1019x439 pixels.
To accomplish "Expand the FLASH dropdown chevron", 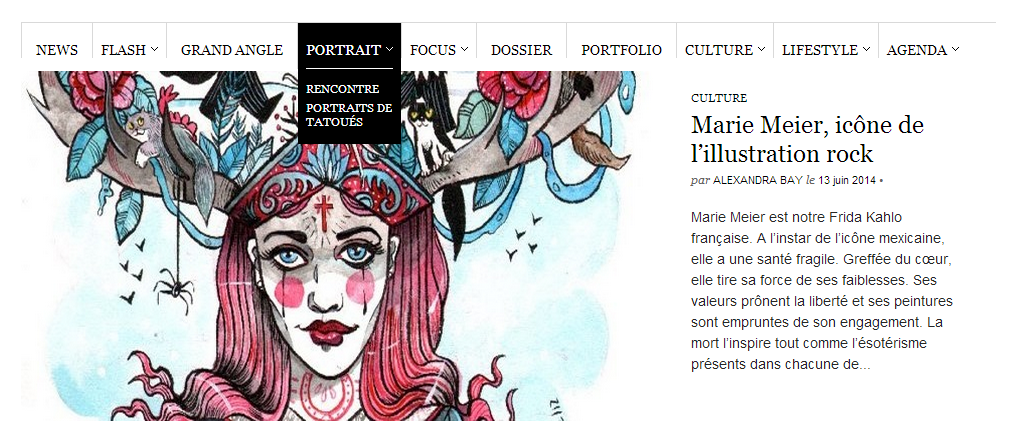I will (x=154, y=49).
